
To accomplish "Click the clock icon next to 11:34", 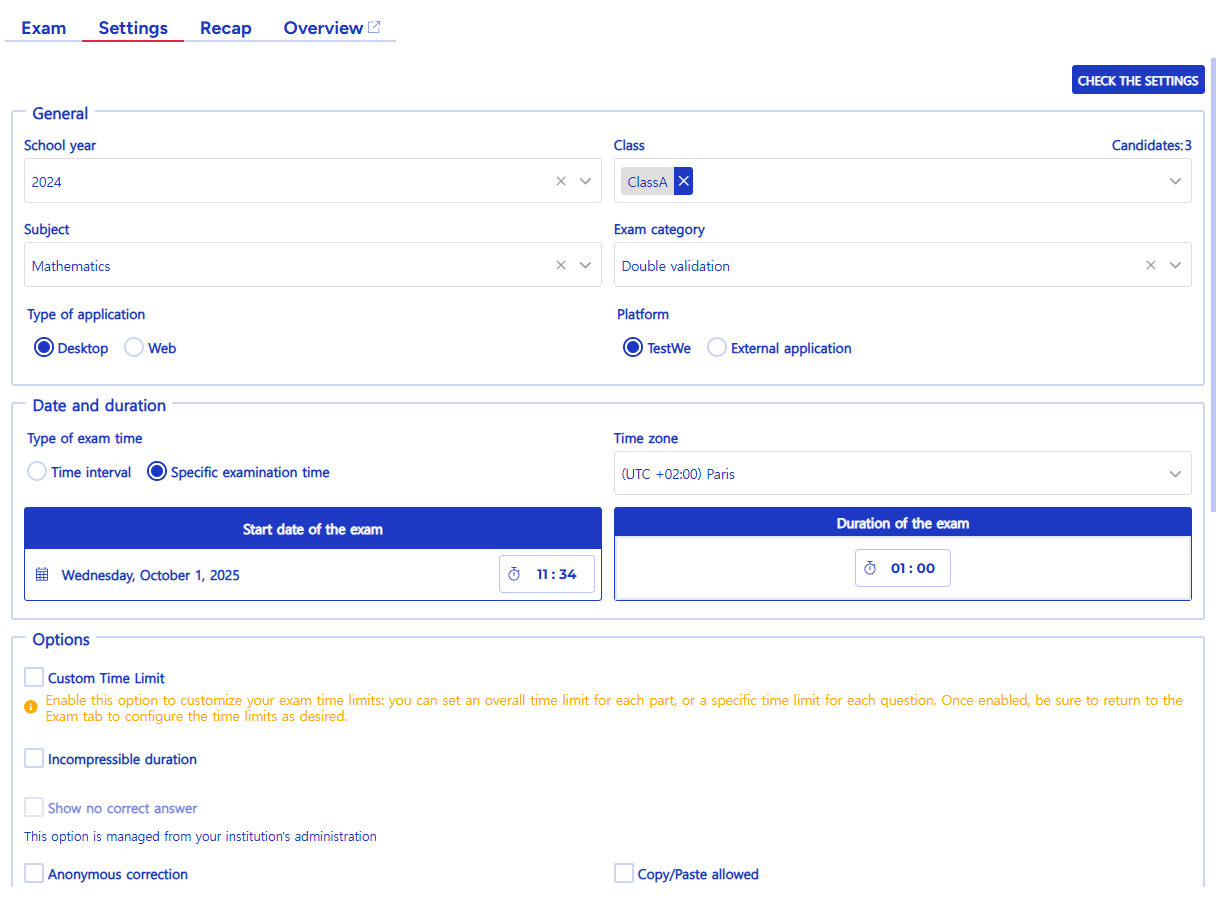I will pos(514,573).
